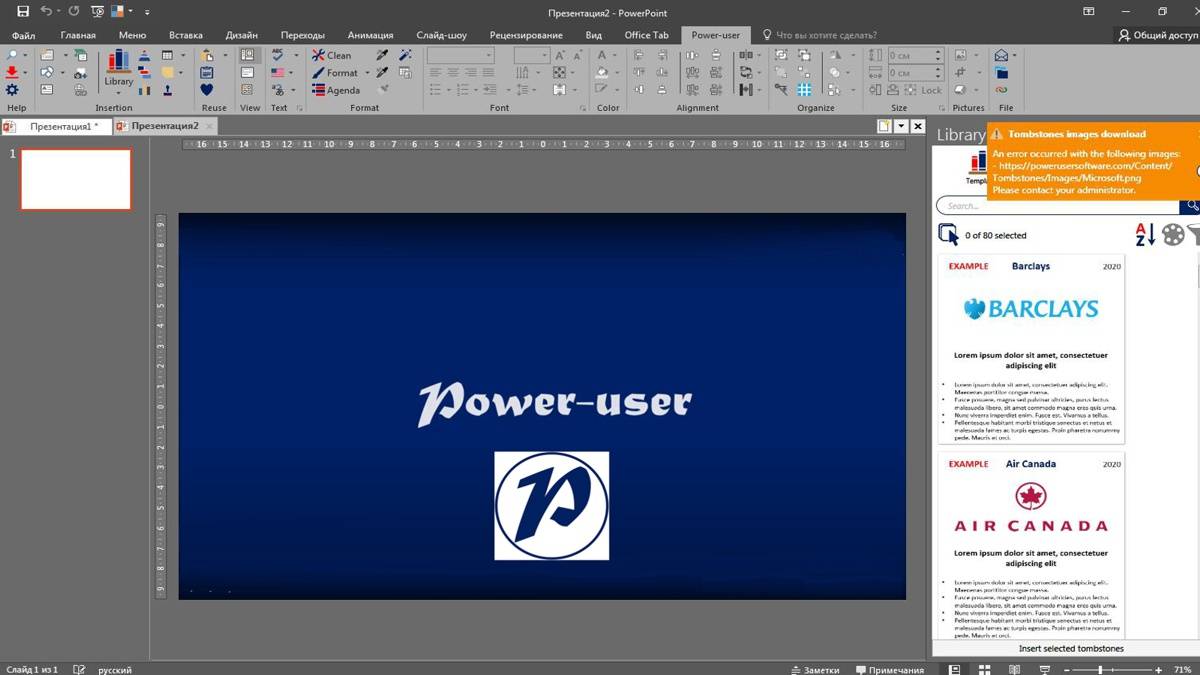Click the envelope icon in File group
The image size is (1200, 675).
[1001, 56]
